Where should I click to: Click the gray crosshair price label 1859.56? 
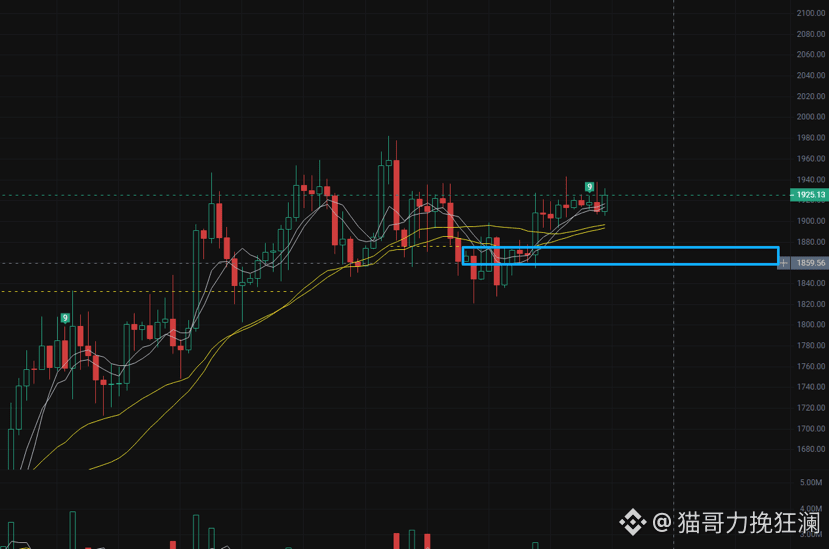[810, 263]
